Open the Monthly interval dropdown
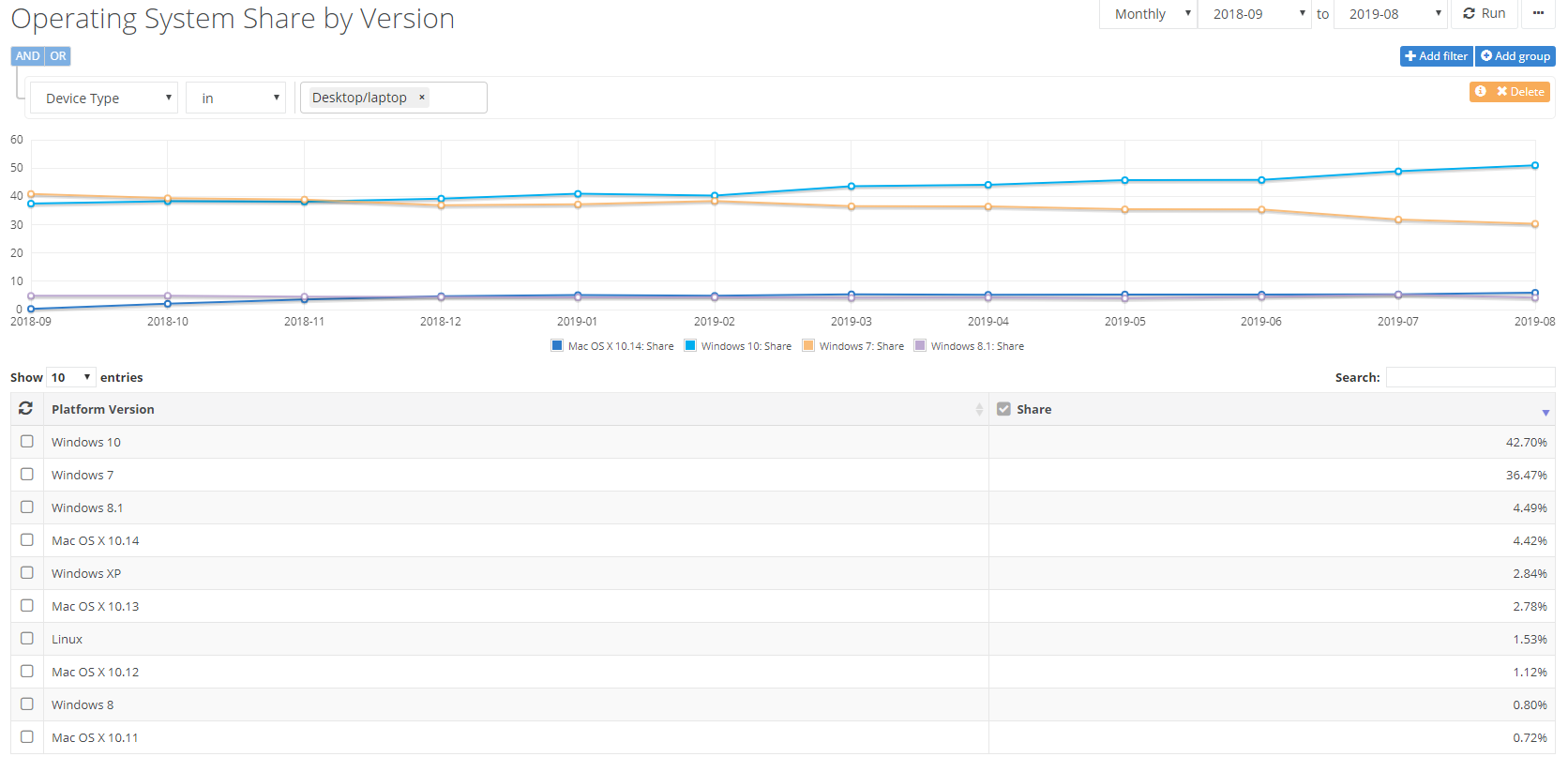 1149,14
